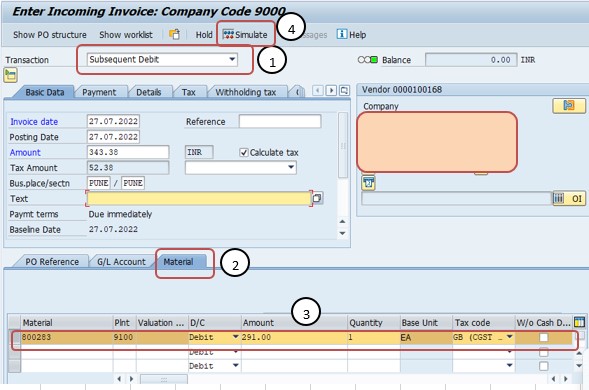Viewport: 589px width, 390px height.
Task: Switch to the G/L Account tab
Action: (121, 262)
